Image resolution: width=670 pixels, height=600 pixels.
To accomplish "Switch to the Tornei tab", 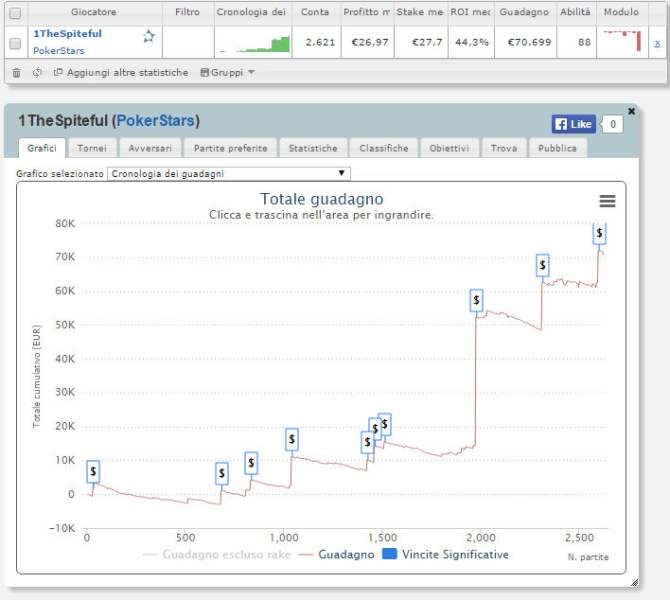I will click(x=92, y=148).
